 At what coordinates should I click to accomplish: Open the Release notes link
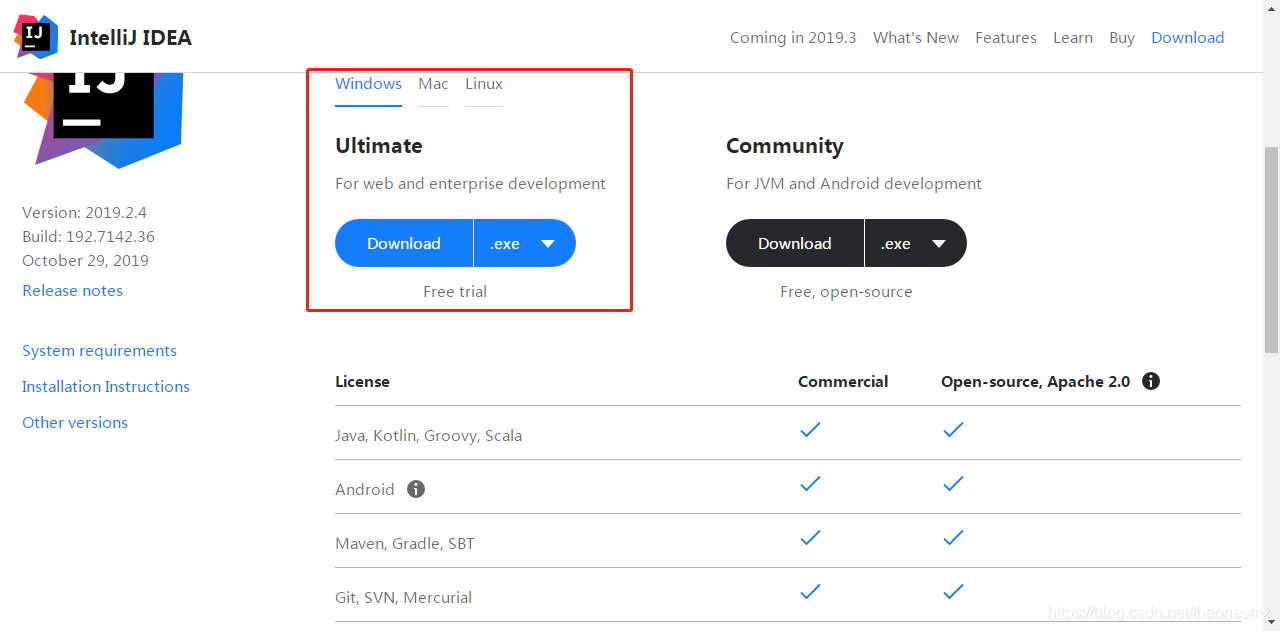tap(73, 290)
